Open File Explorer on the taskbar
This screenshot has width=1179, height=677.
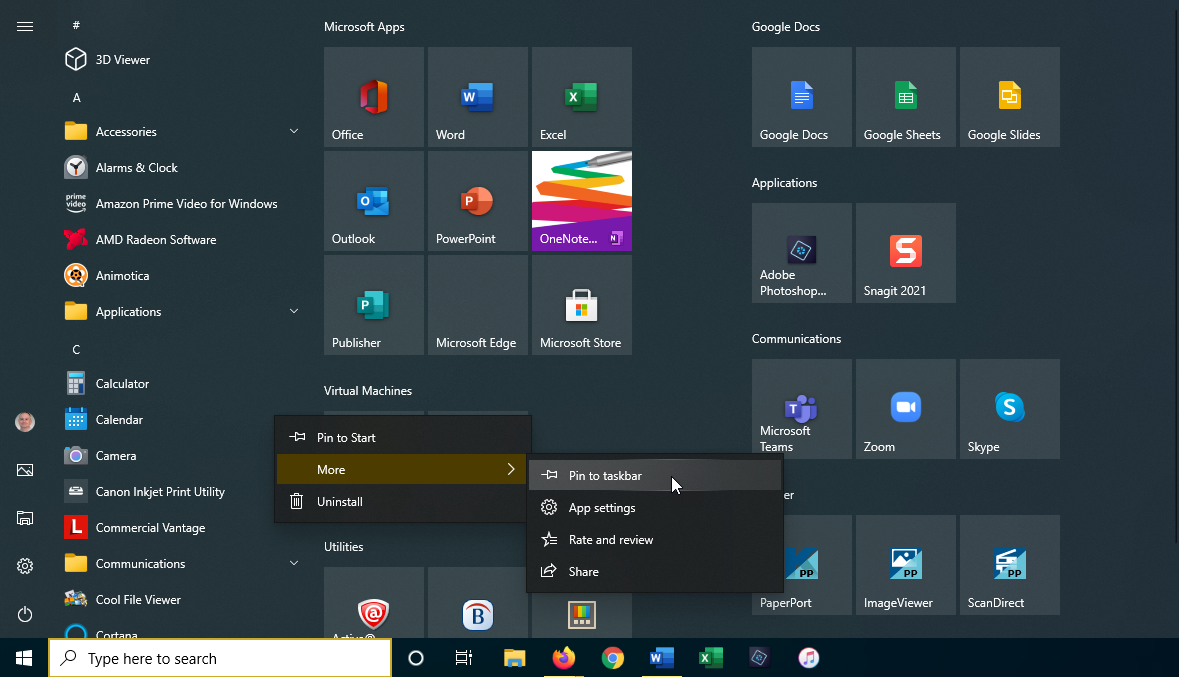pyautogui.click(x=514, y=658)
